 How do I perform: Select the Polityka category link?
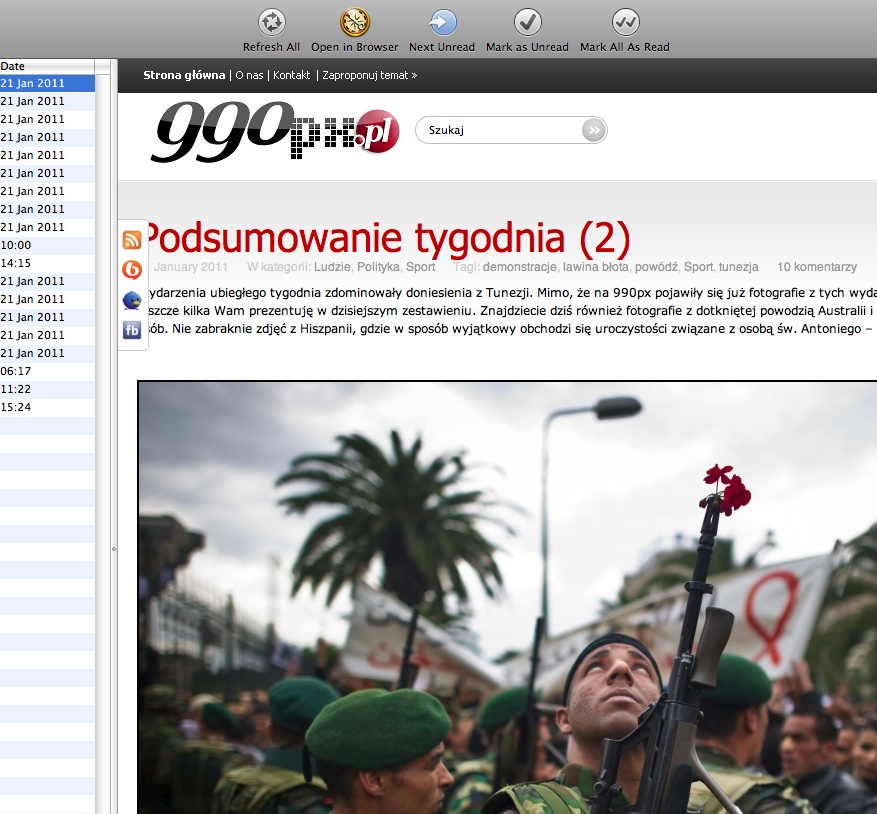[x=378, y=267]
